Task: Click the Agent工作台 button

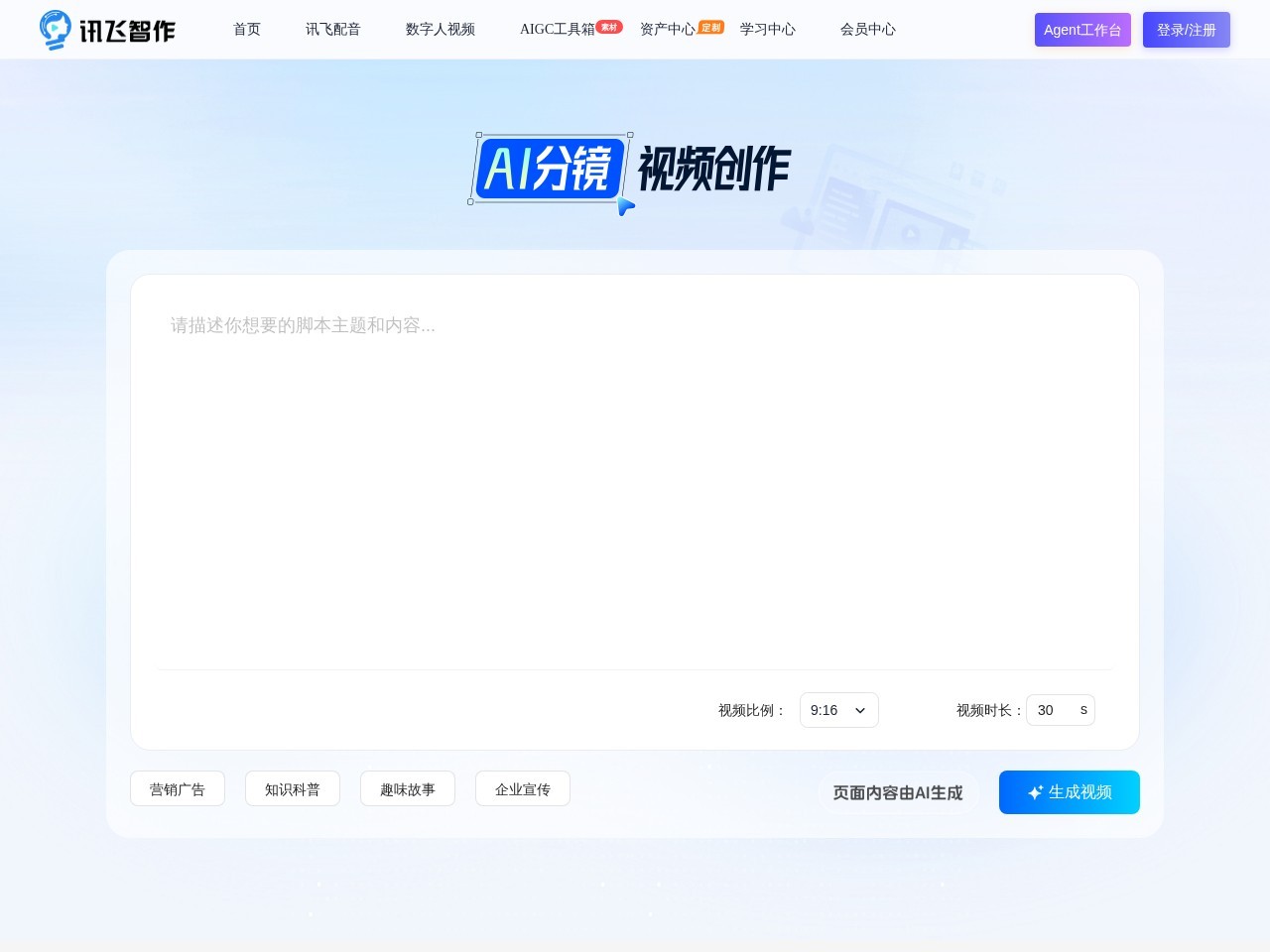Action: point(1082,30)
